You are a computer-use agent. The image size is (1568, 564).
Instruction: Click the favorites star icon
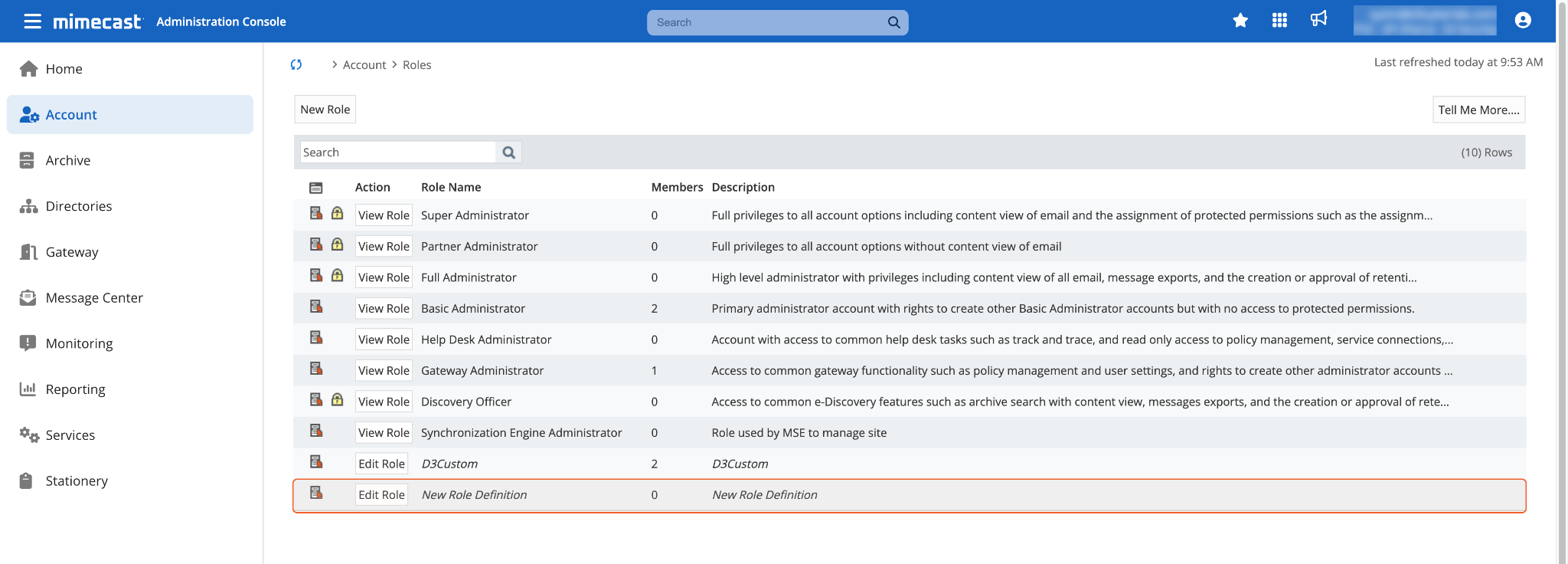(x=1240, y=21)
